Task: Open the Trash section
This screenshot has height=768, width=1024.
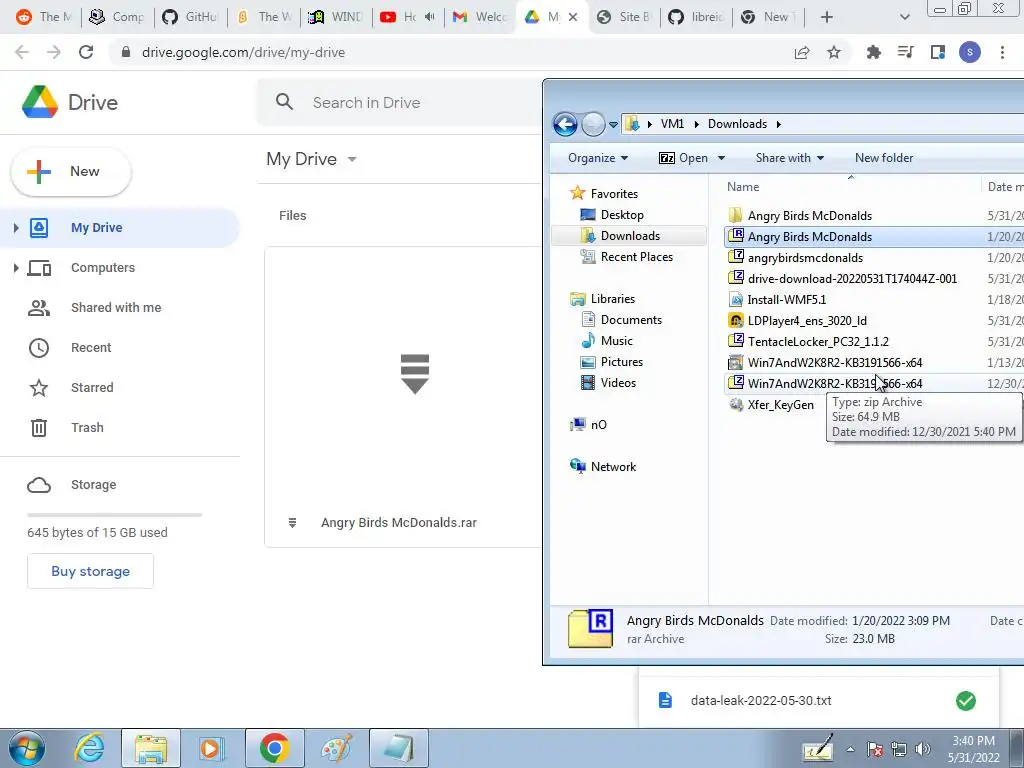Action: tap(87, 427)
